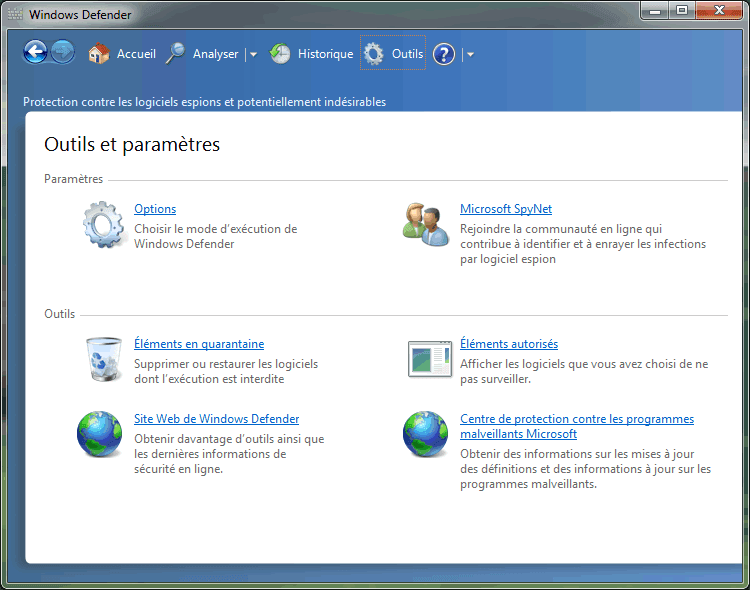The image size is (750, 590).
Task: Open the Éléments autorisés link
Action: coord(509,344)
